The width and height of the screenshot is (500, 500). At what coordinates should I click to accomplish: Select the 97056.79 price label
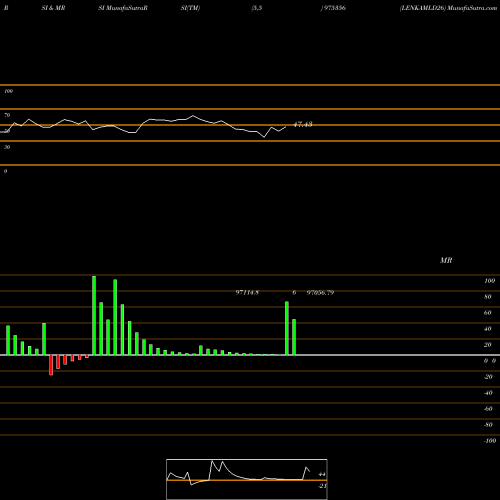(x=320, y=292)
